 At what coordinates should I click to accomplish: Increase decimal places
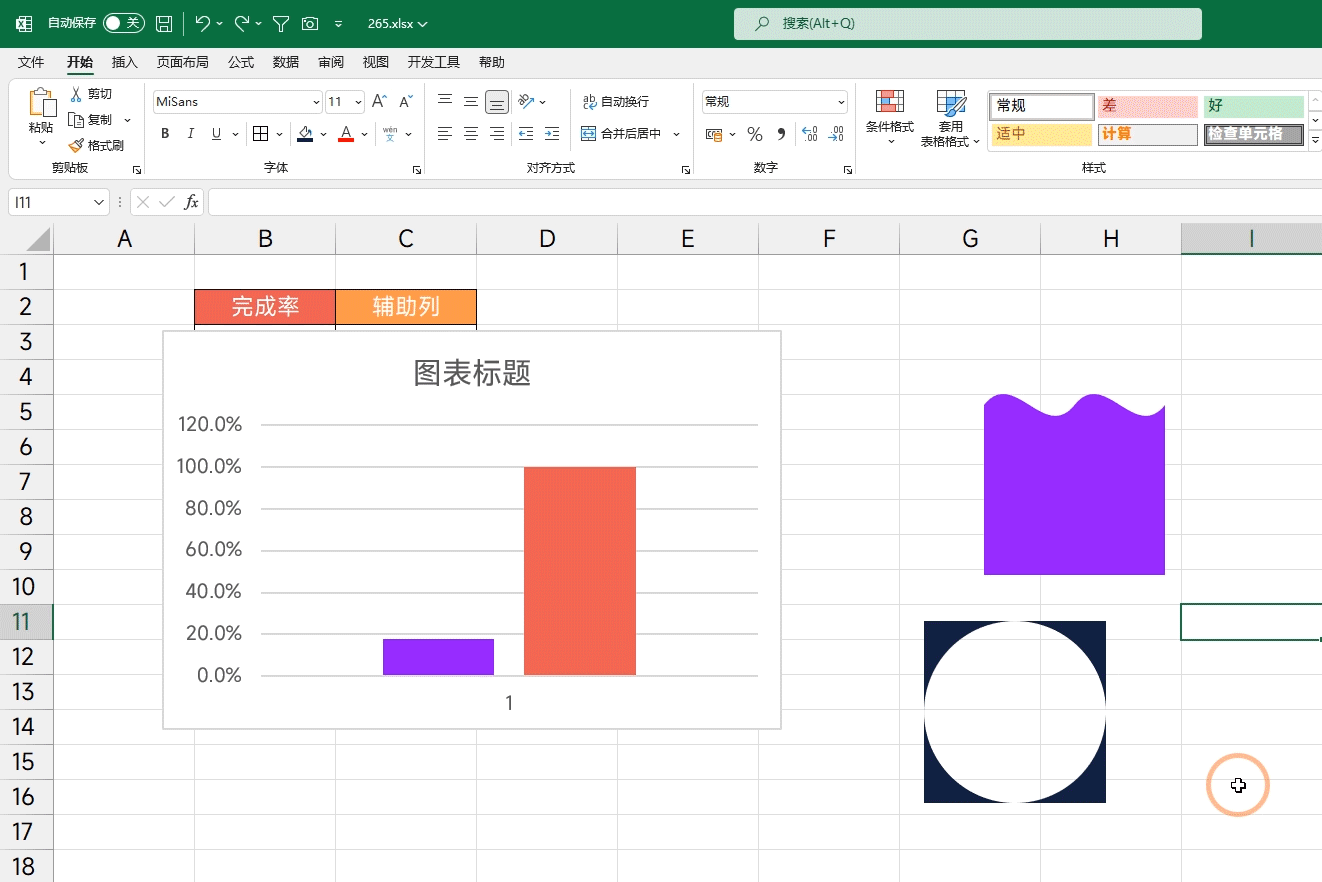point(810,134)
